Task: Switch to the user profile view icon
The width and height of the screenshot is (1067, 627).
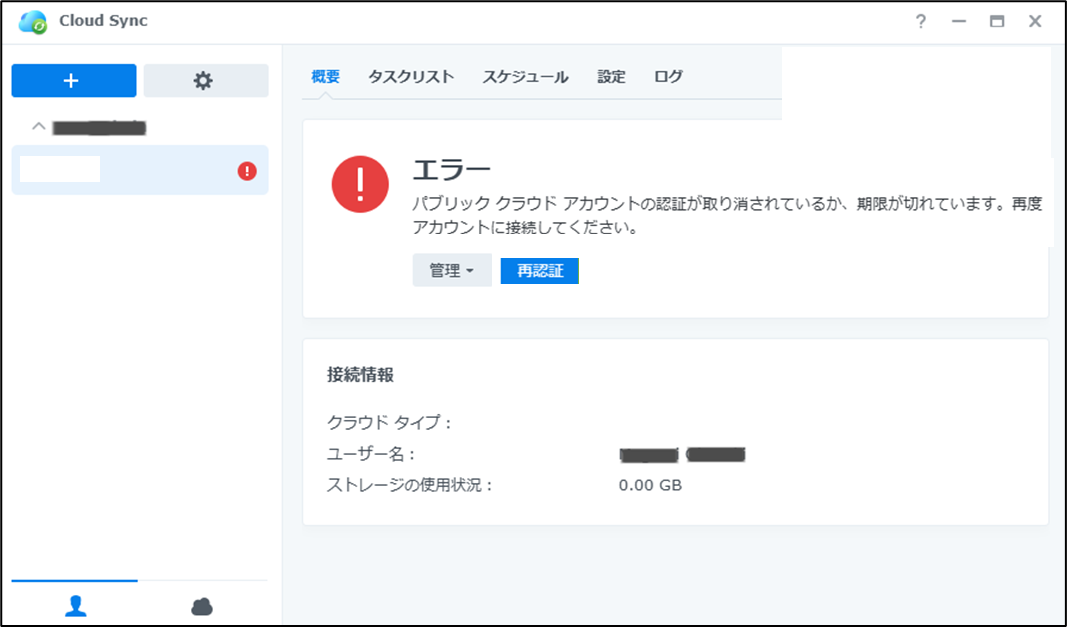Action: click(x=75, y=605)
